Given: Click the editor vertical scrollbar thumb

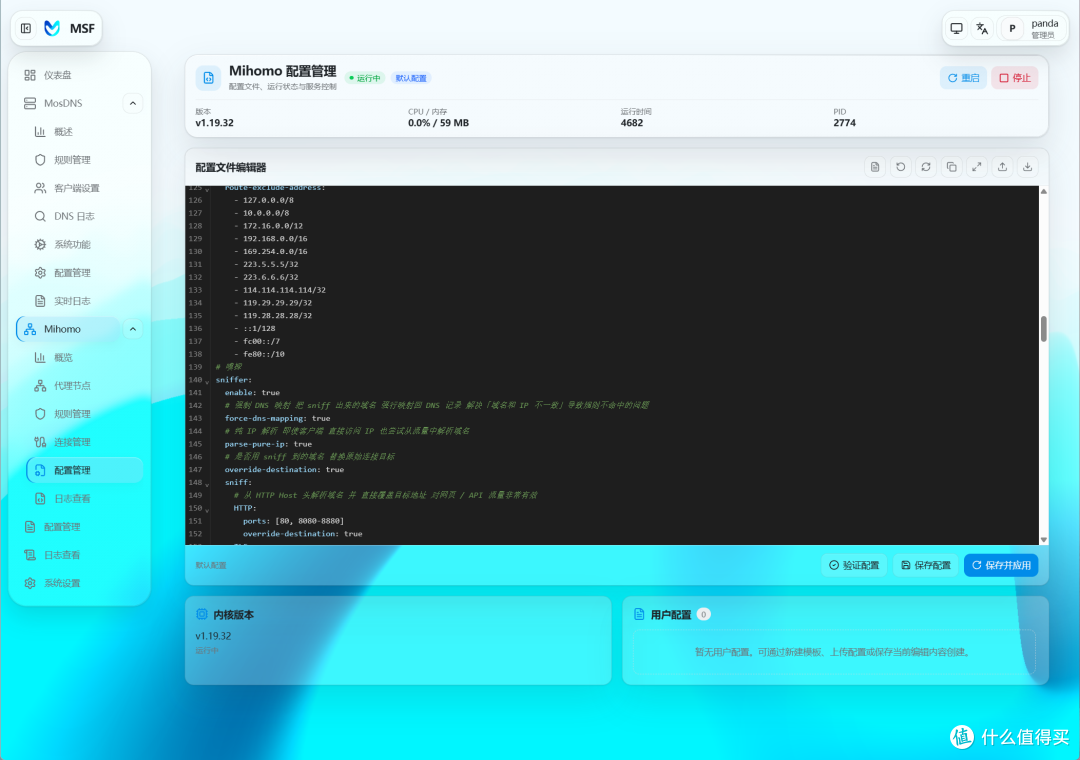Looking at the screenshot, I should pos(1043,329).
